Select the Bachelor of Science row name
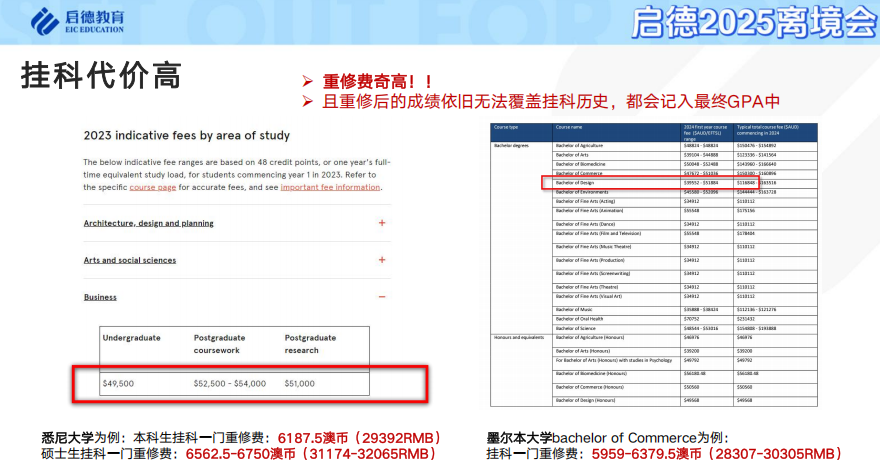Viewport: 880px width, 464px height. (x=575, y=328)
